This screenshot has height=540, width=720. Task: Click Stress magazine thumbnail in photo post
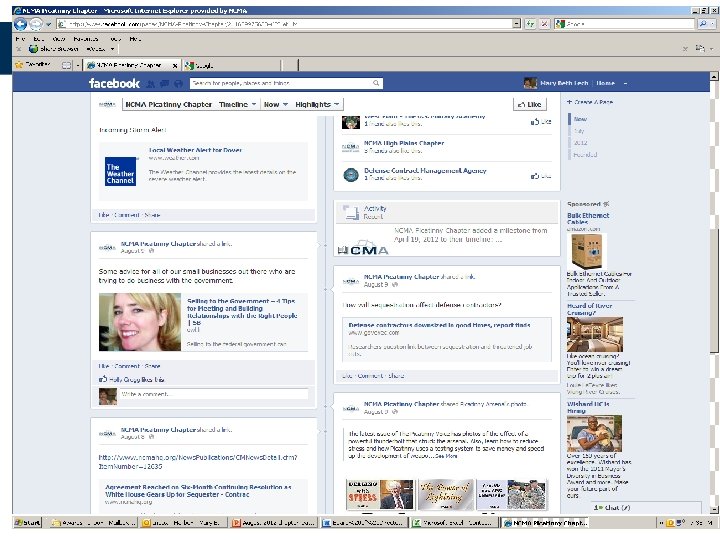[380, 495]
